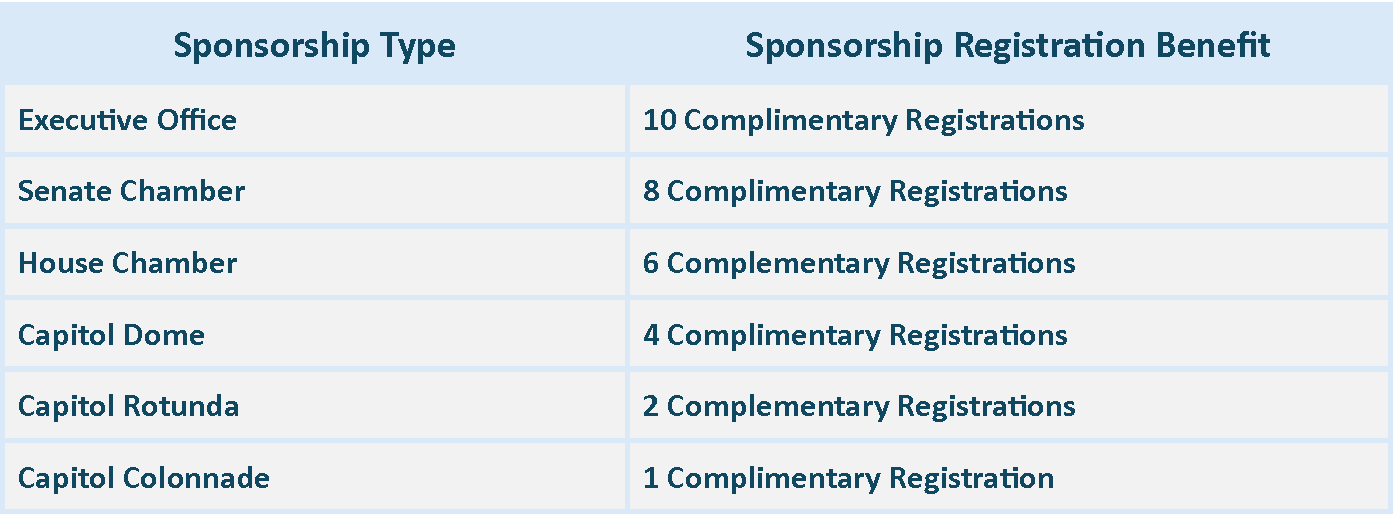Click the Sponsorship Type column header

click(x=314, y=46)
